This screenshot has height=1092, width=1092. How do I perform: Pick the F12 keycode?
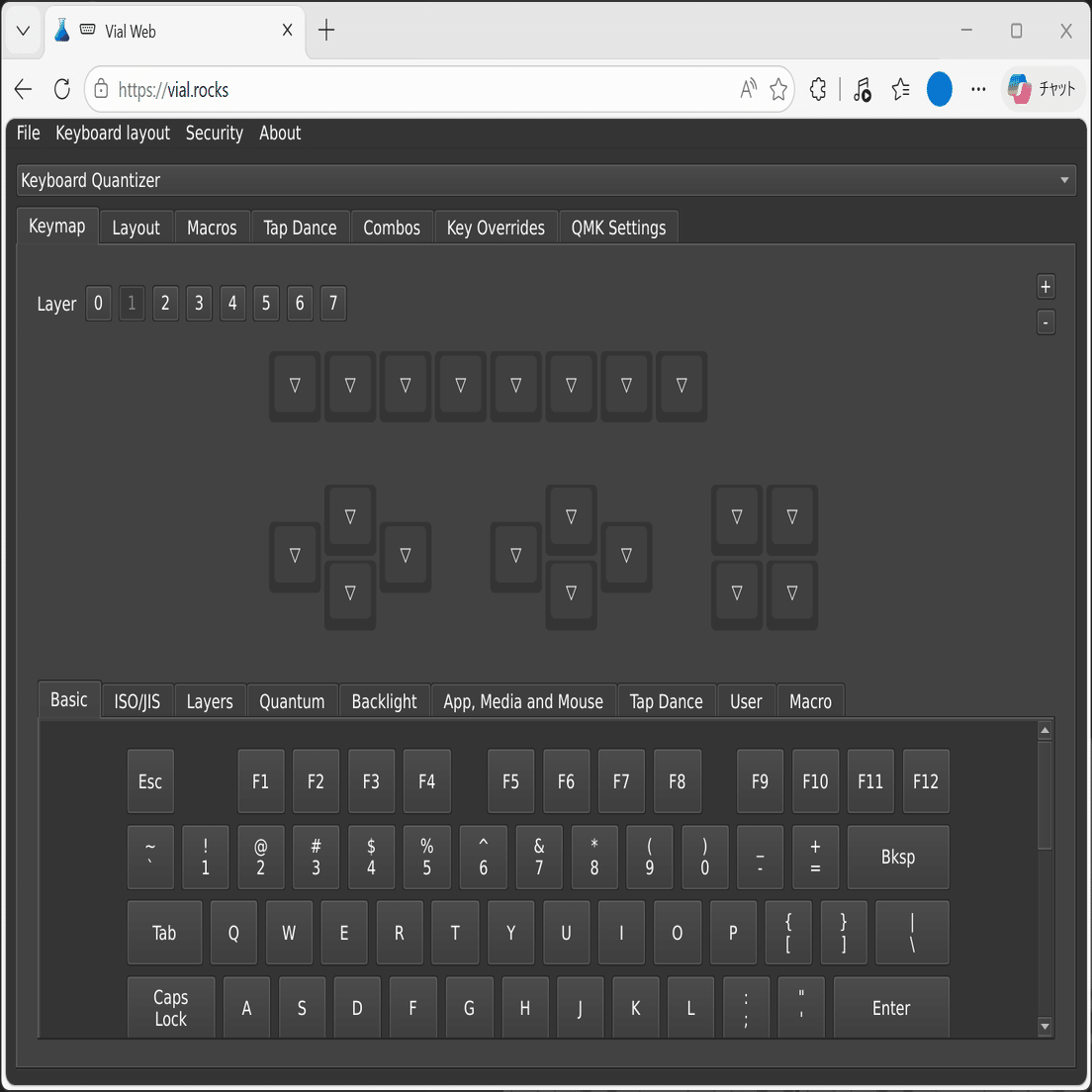[x=926, y=781]
